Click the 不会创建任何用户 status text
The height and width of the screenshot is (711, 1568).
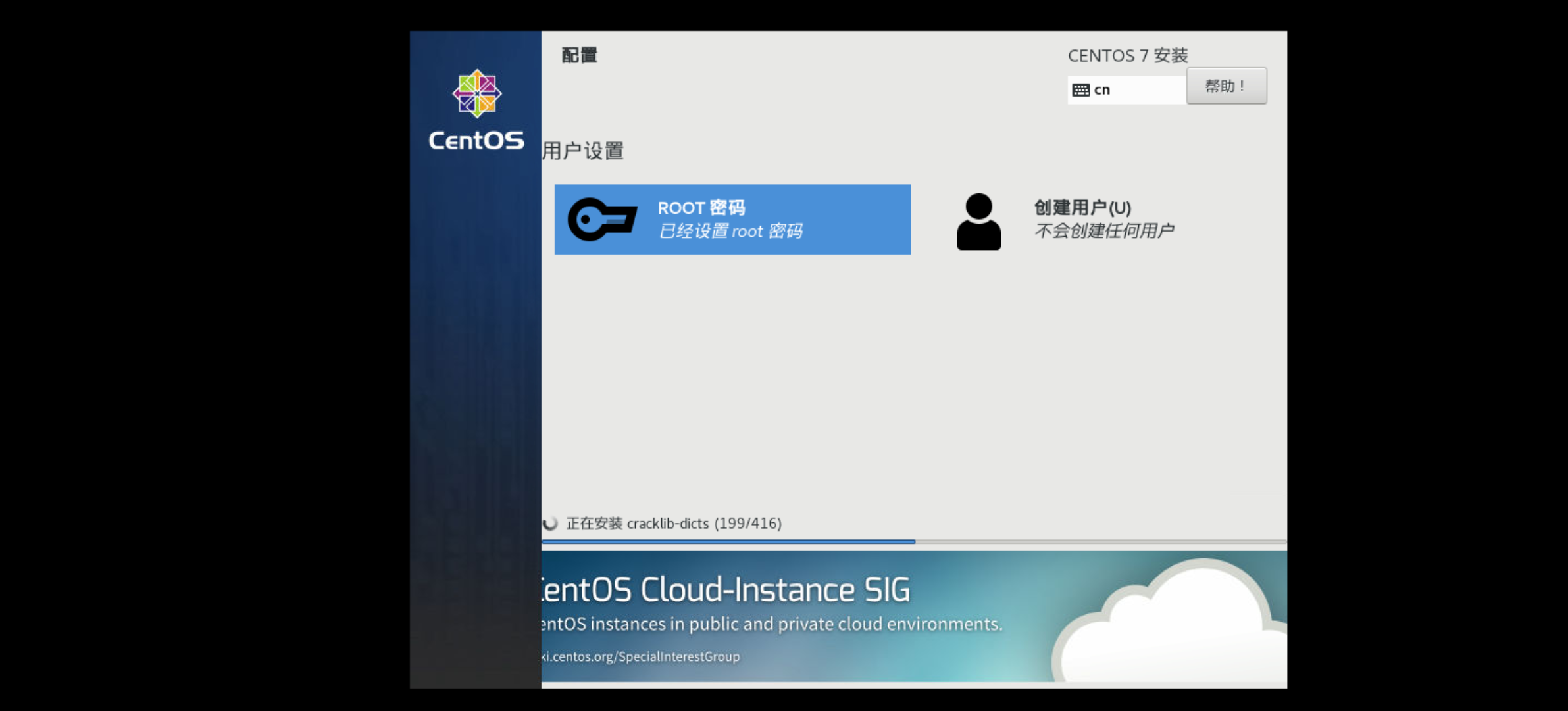1104,231
